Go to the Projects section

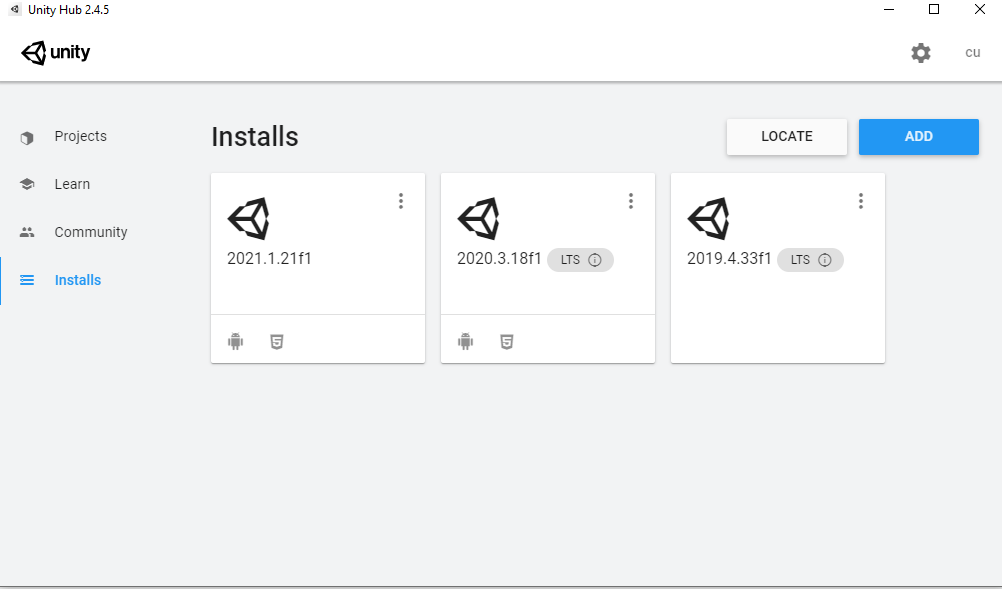tap(81, 136)
